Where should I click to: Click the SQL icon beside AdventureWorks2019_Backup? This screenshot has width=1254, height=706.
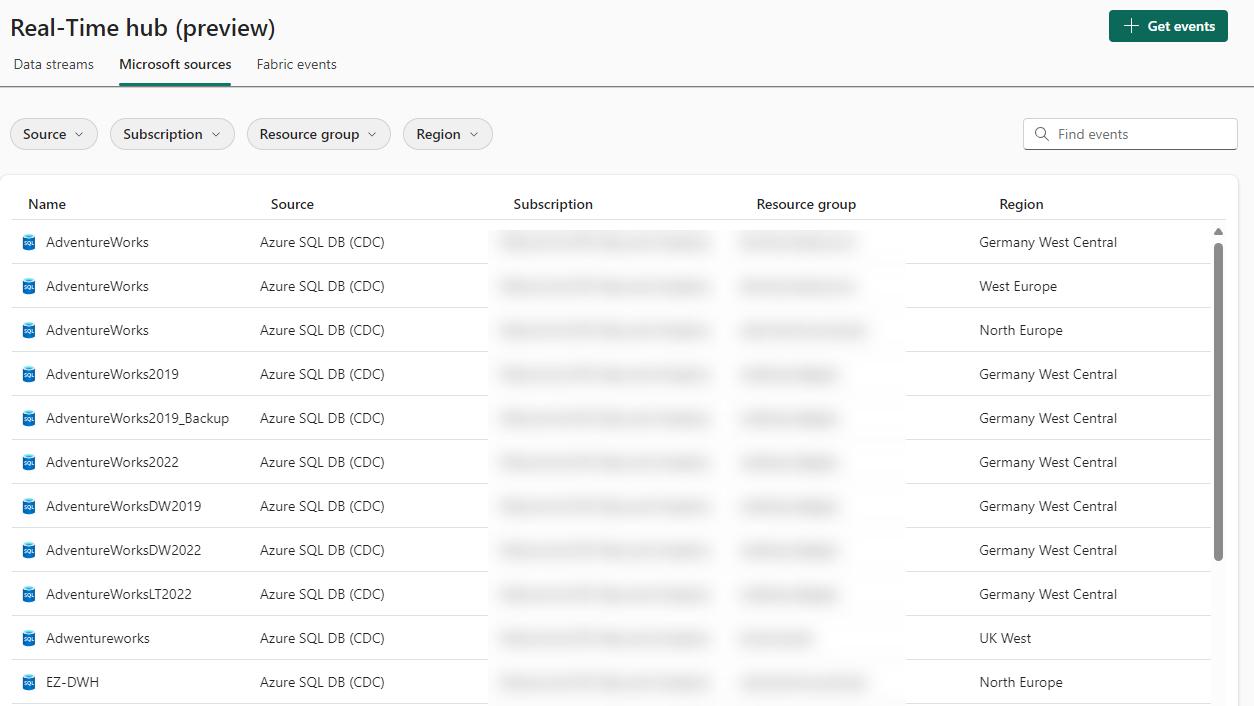[27, 417]
